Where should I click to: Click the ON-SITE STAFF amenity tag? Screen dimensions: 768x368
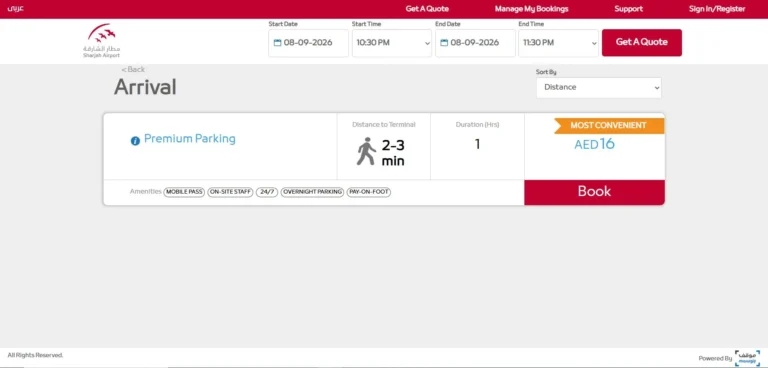click(x=230, y=192)
